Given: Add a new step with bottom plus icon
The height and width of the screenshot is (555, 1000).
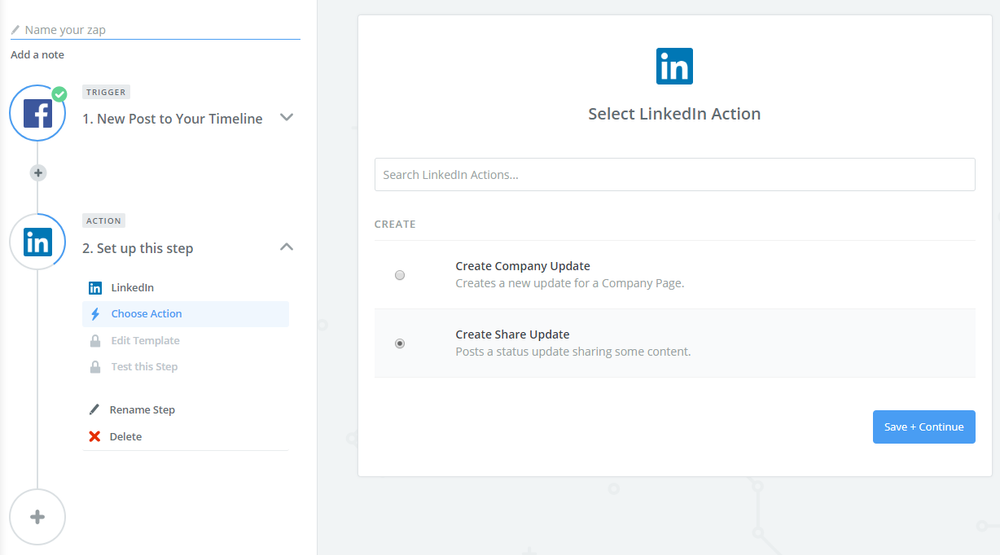Looking at the screenshot, I should click(x=37, y=517).
